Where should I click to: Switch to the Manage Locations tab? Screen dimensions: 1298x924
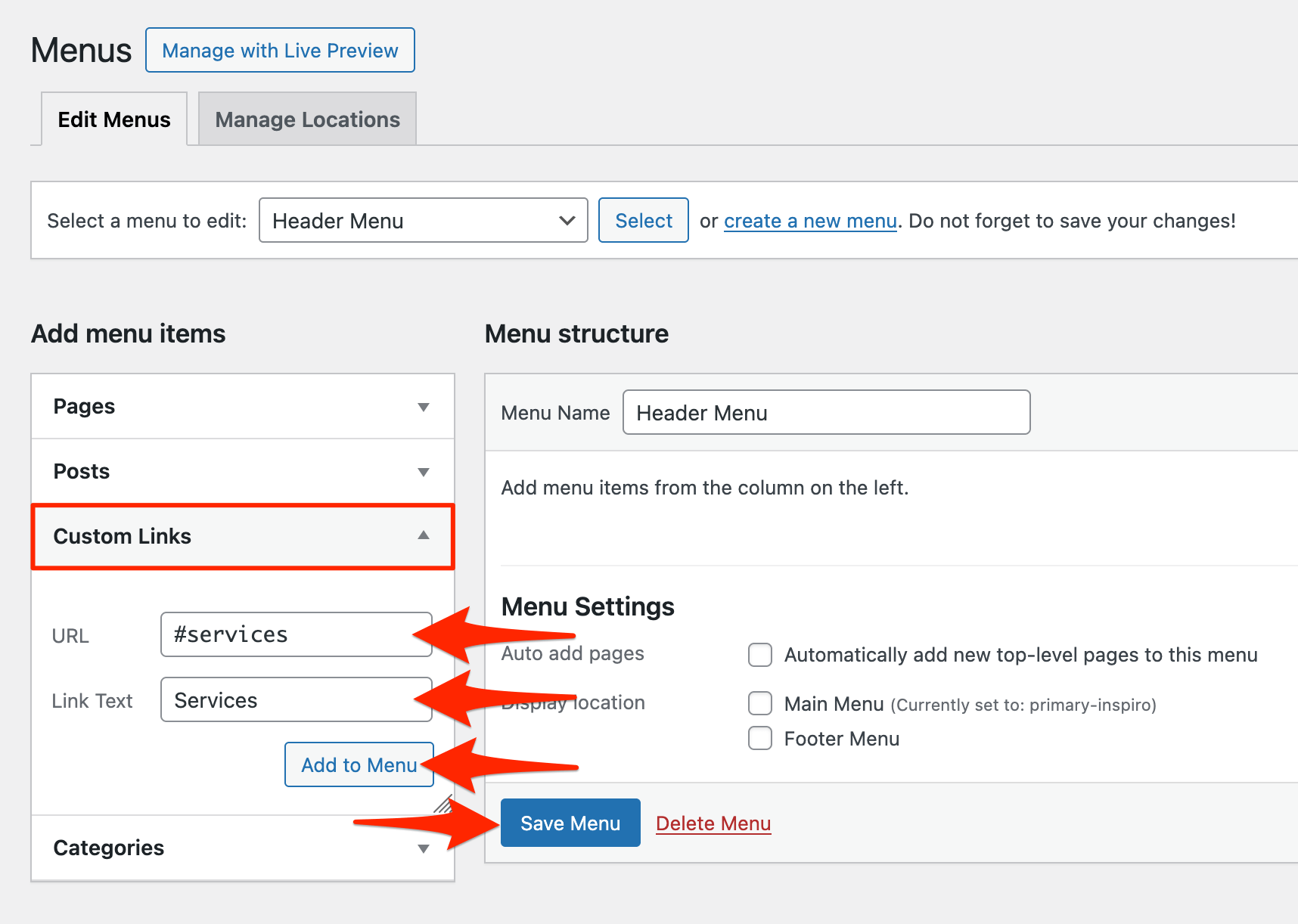point(307,119)
